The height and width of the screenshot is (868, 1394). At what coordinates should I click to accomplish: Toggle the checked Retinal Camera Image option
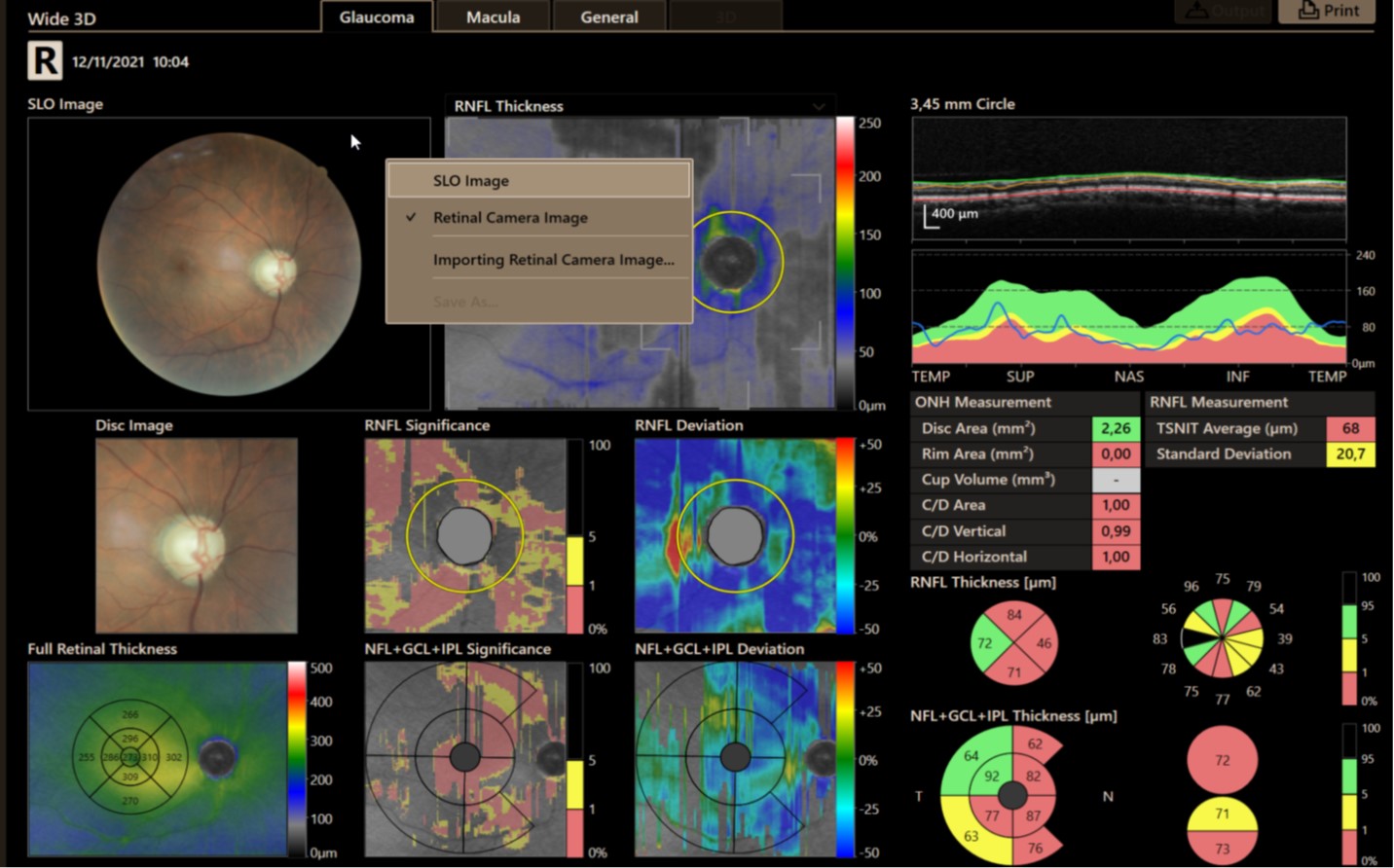click(x=510, y=218)
